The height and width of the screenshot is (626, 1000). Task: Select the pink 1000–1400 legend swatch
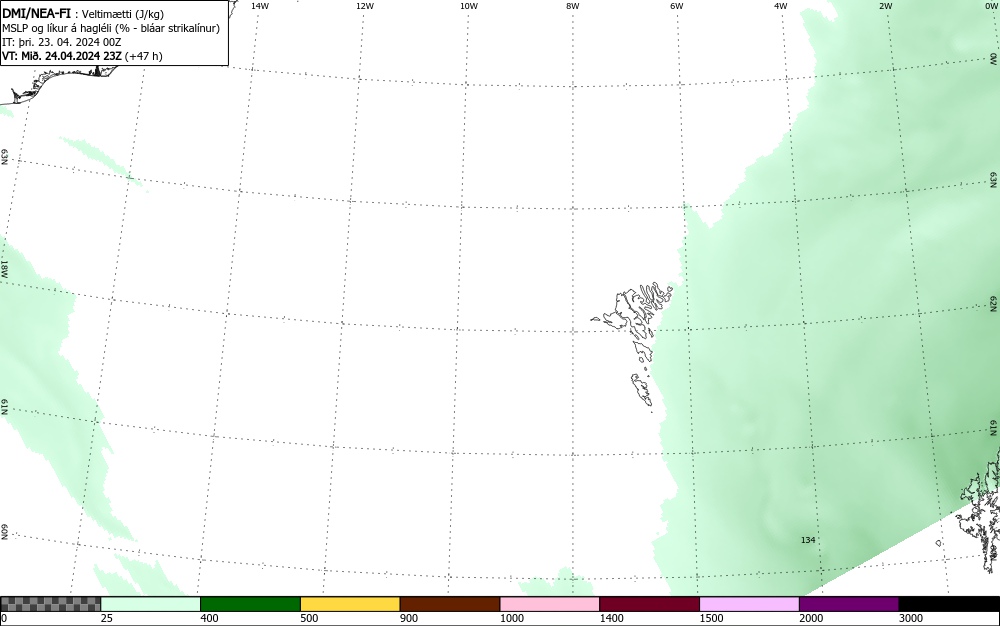[550, 604]
